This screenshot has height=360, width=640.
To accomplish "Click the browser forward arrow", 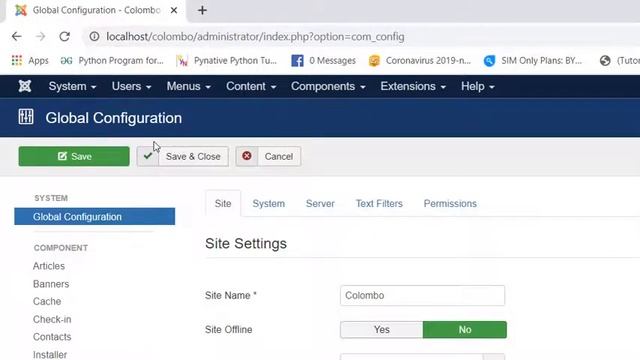I will 40,36.
